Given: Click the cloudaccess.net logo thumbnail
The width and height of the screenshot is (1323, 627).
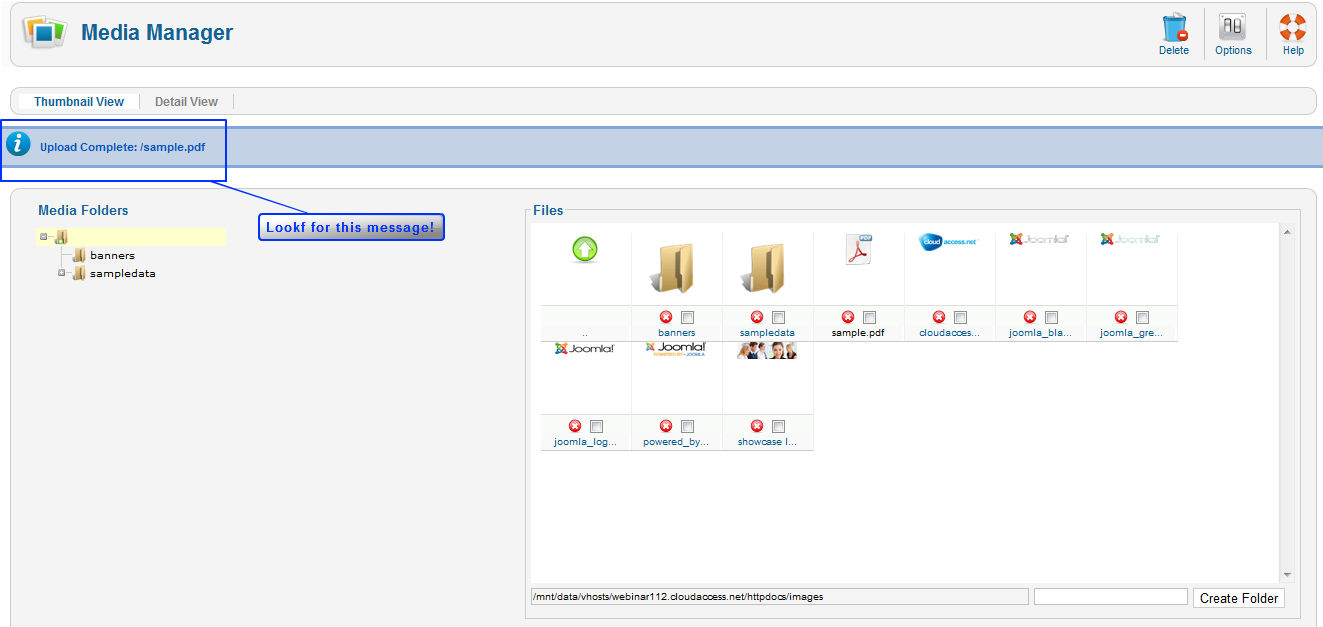Looking at the screenshot, I should [949, 242].
